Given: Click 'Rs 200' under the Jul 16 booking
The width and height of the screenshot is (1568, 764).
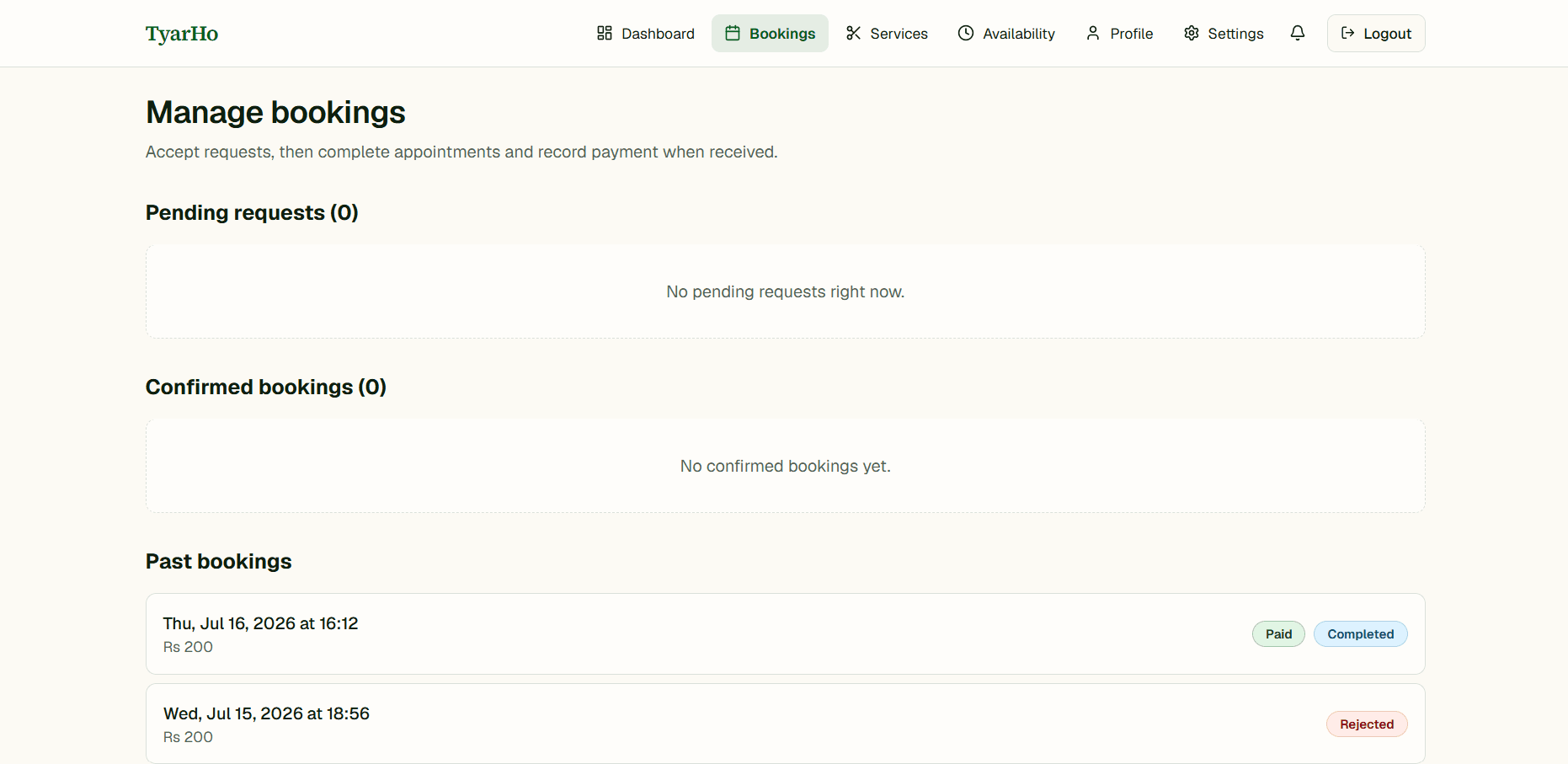Looking at the screenshot, I should [188, 647].
